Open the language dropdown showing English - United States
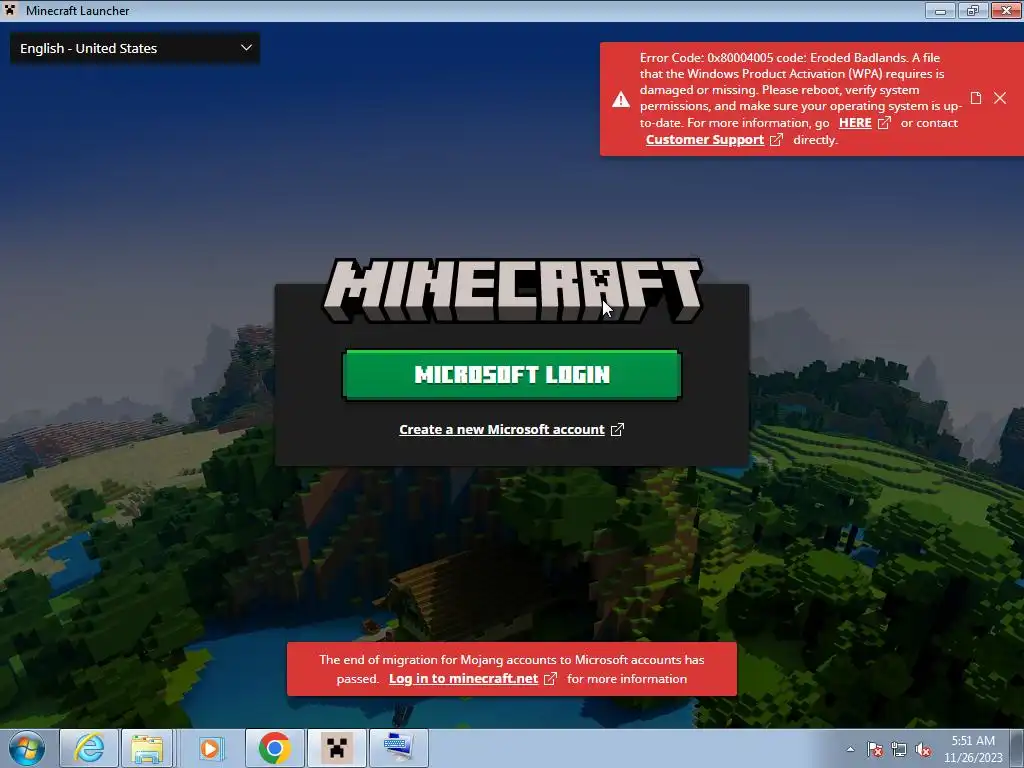1024x768 pixels. coord(135,48)
